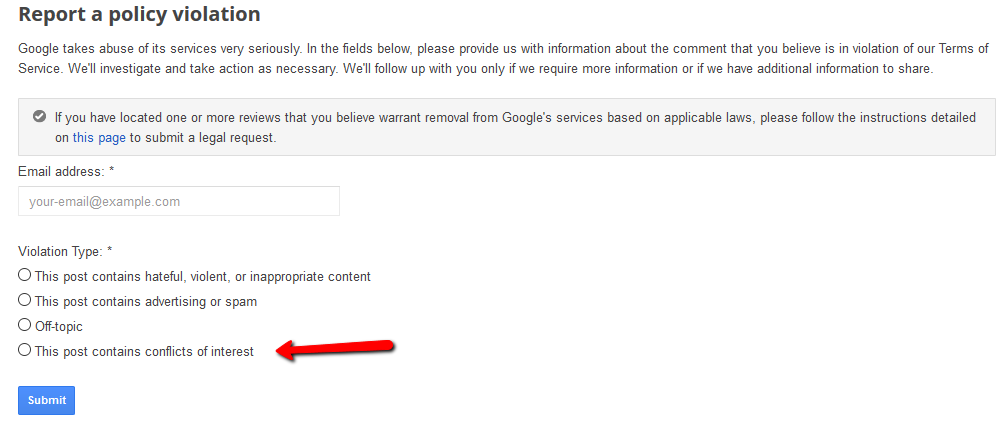Click the required asterisk beside Email address
The image size is (1006, 421).
click(111, 172)
